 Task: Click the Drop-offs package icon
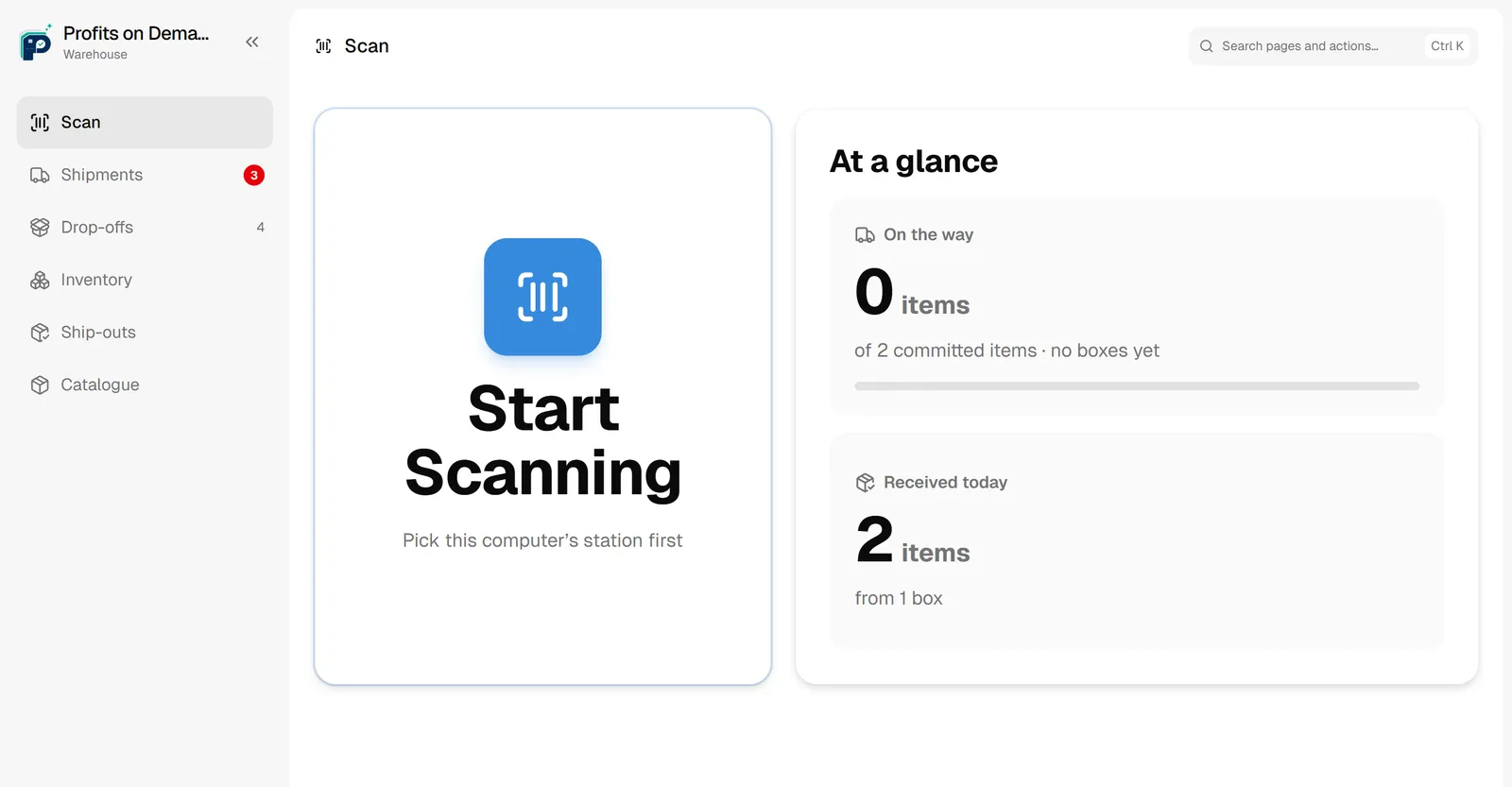coord(40,228)
